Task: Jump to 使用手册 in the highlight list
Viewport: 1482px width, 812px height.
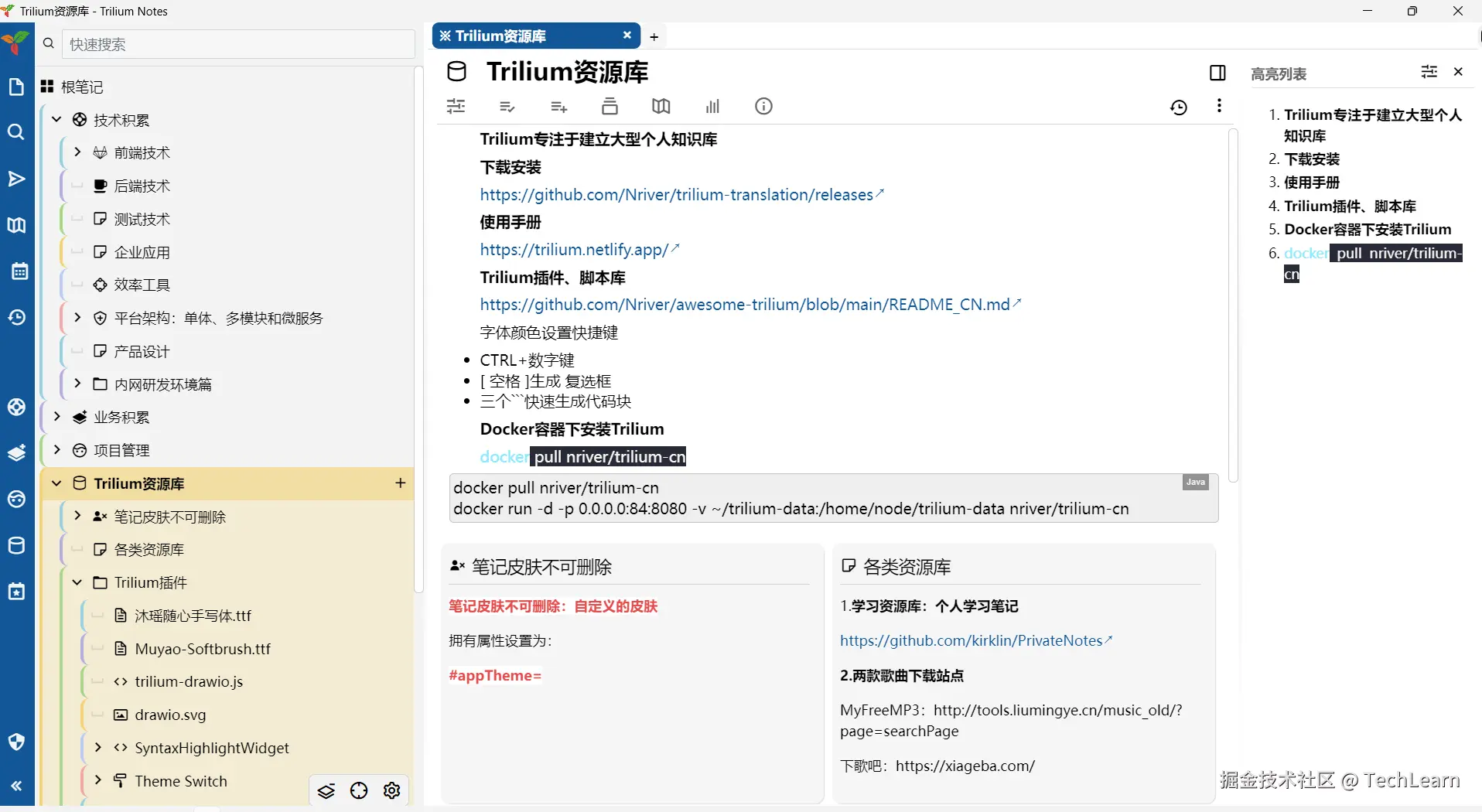Action: (1312, 183)
